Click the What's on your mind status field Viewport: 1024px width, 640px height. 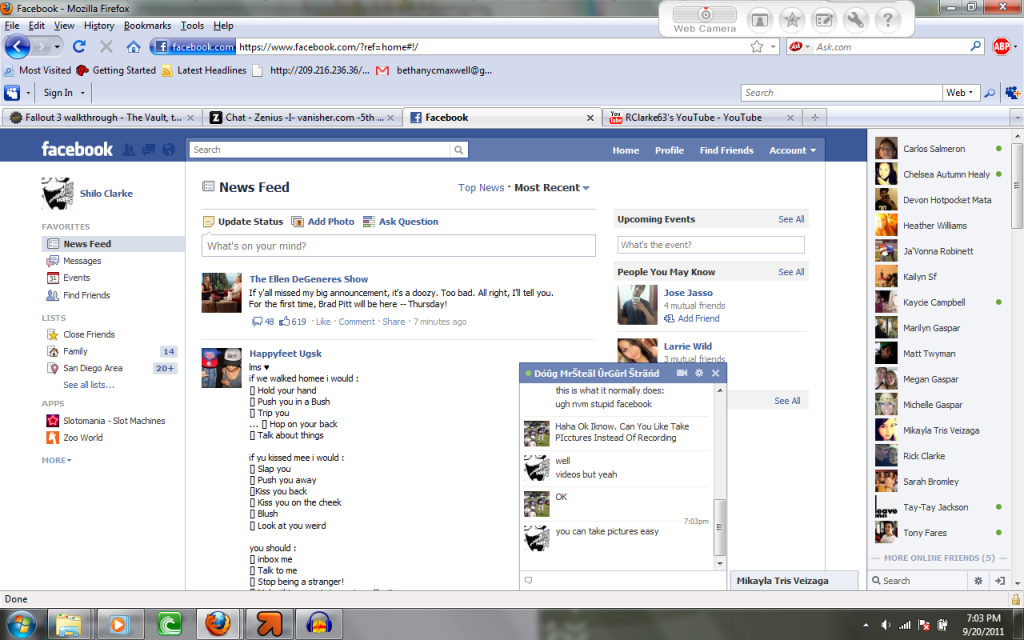click(398, 246)
